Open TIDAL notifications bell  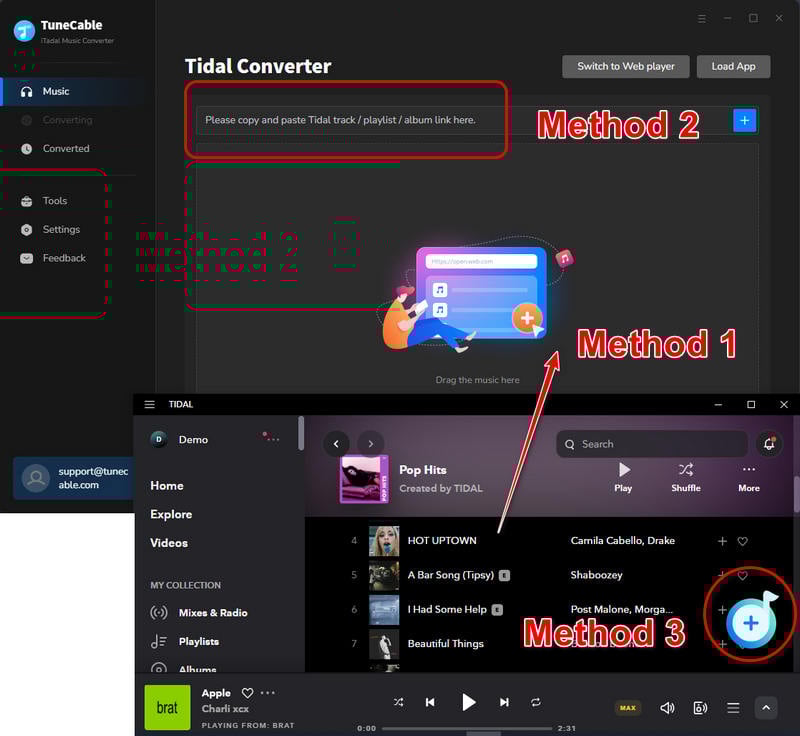[x=769, y=444]
